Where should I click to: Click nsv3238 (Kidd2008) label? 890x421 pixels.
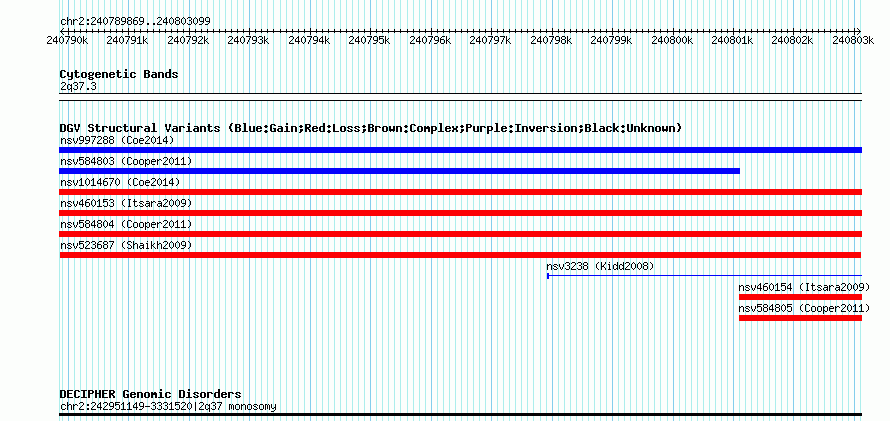(x=600, y=266)
